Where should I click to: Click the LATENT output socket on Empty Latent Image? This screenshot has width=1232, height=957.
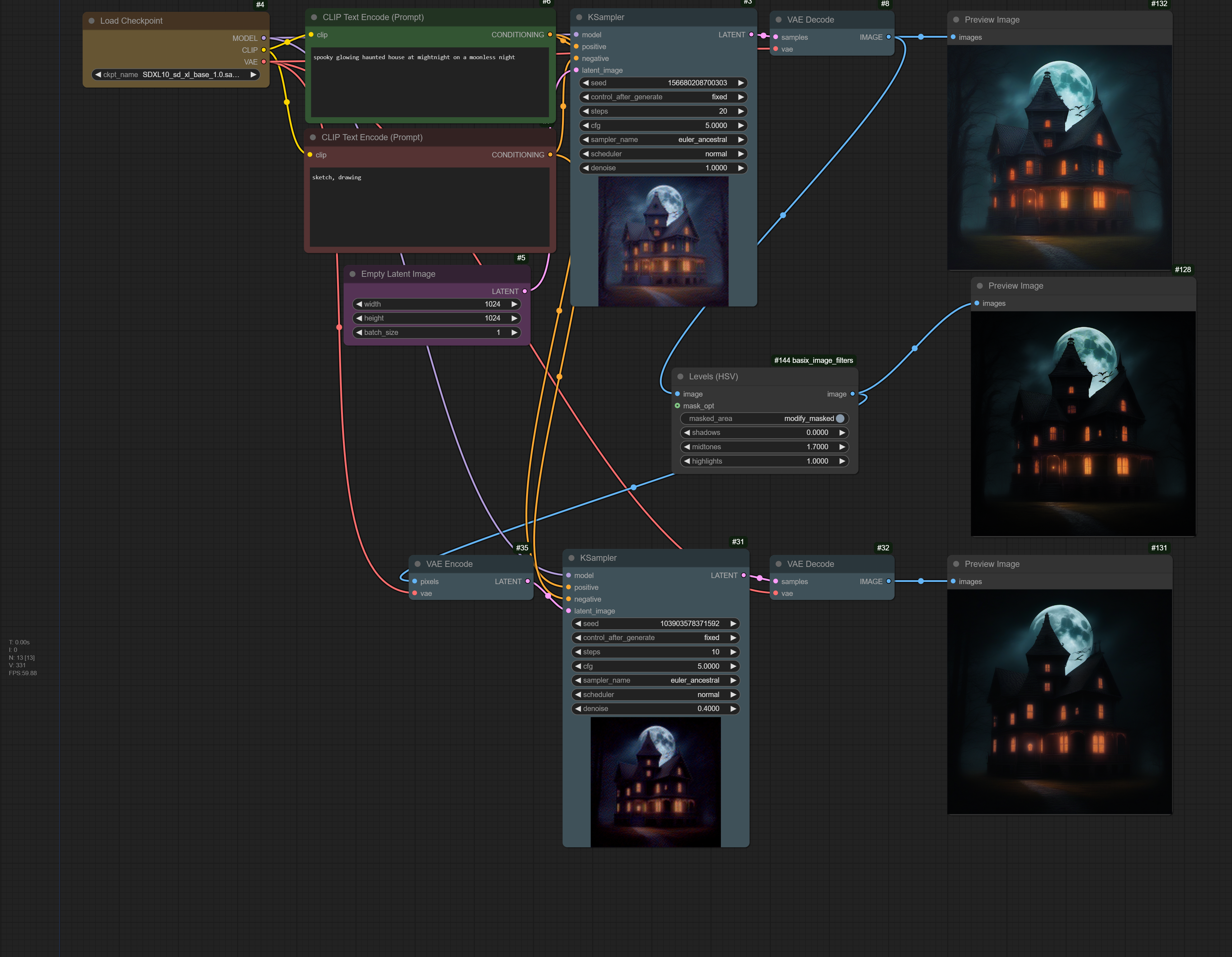pyautogui.click(x=525, y=292)
